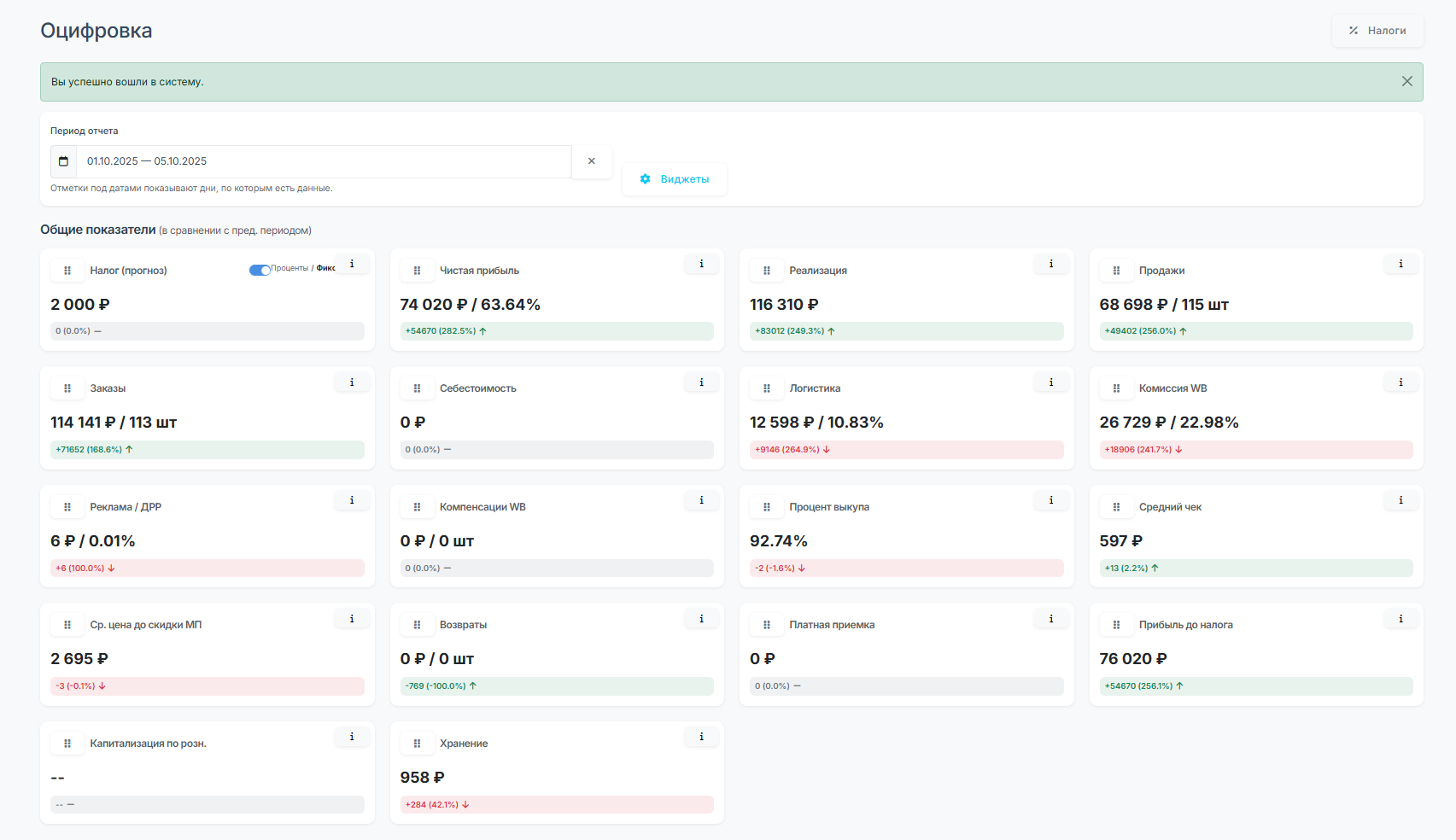Open the Виджеты settings button
Viewport: 1456px width, 840px height.
coord(674,179)
